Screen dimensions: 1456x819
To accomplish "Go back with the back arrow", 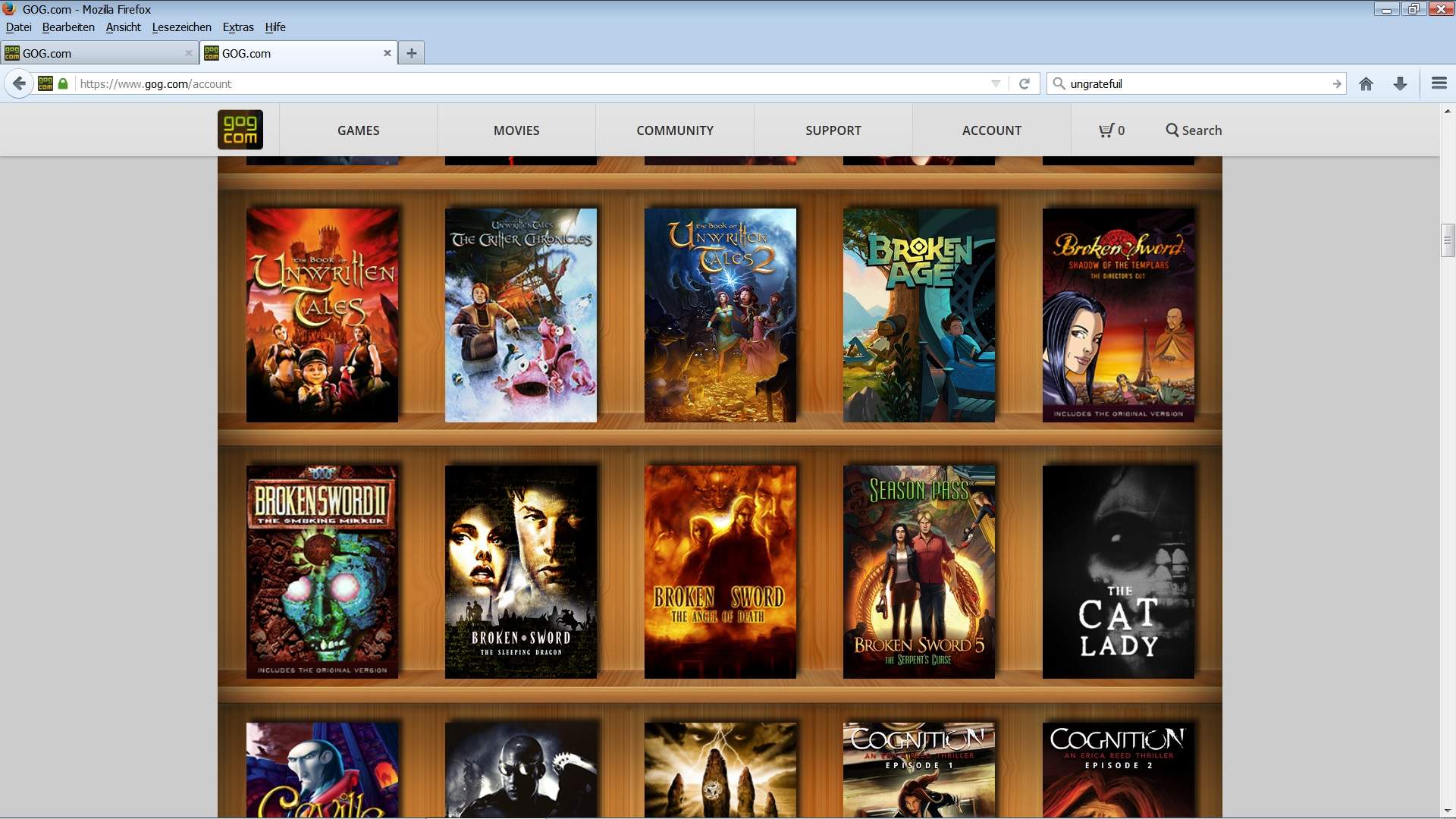I will [x=20, y=84].
